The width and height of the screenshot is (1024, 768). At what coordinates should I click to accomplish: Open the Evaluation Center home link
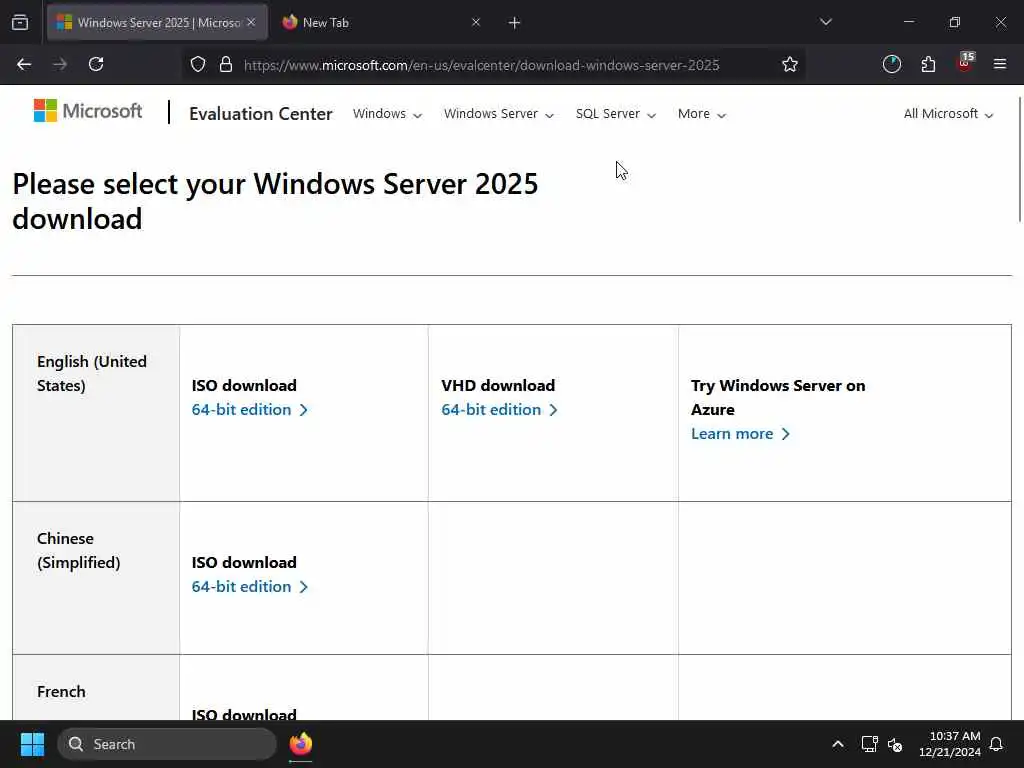point(261,114)
